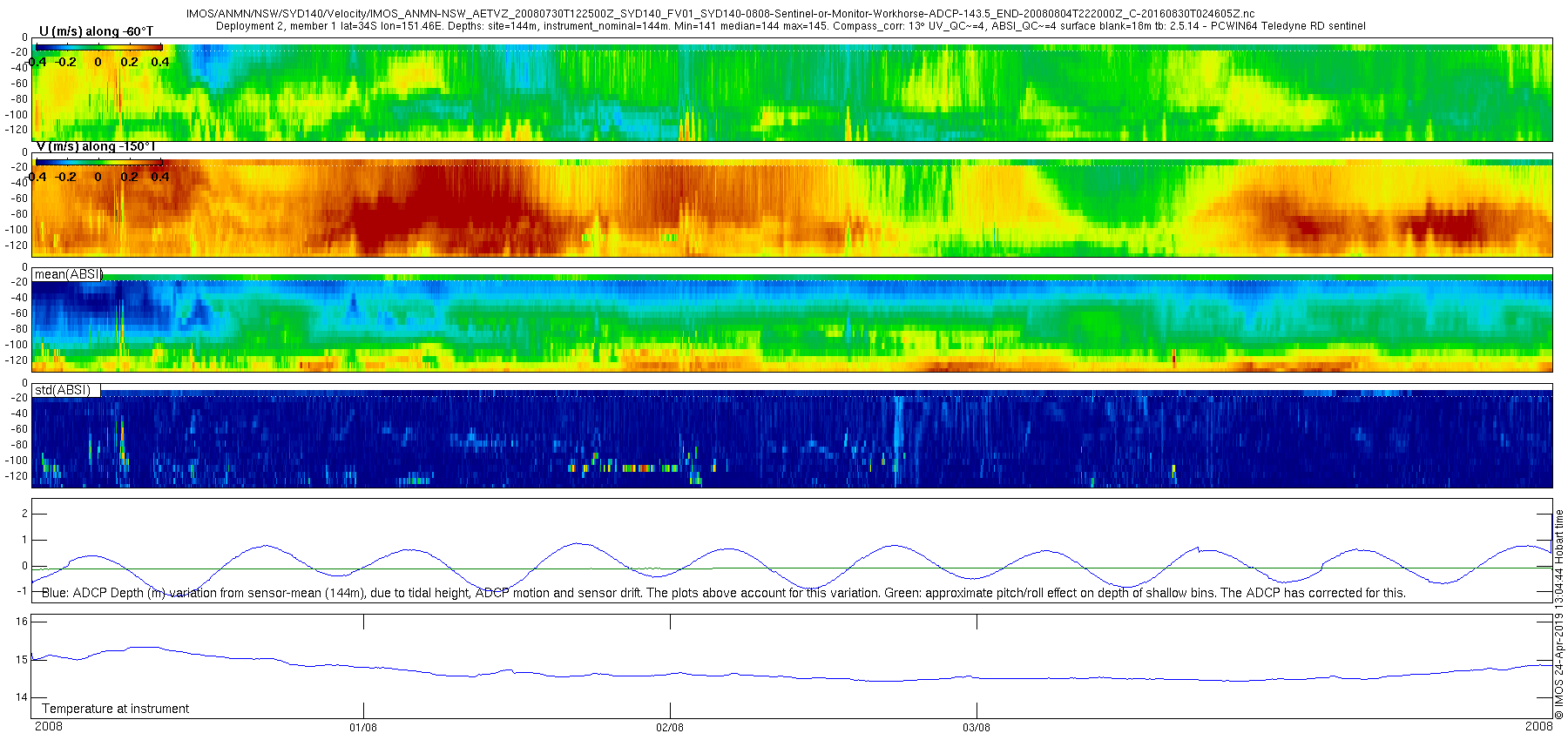Image resolution: width=1568 pixels, height=740 pixels.
Task: Click the '02/08' date tick label
Action: [670, 727]
